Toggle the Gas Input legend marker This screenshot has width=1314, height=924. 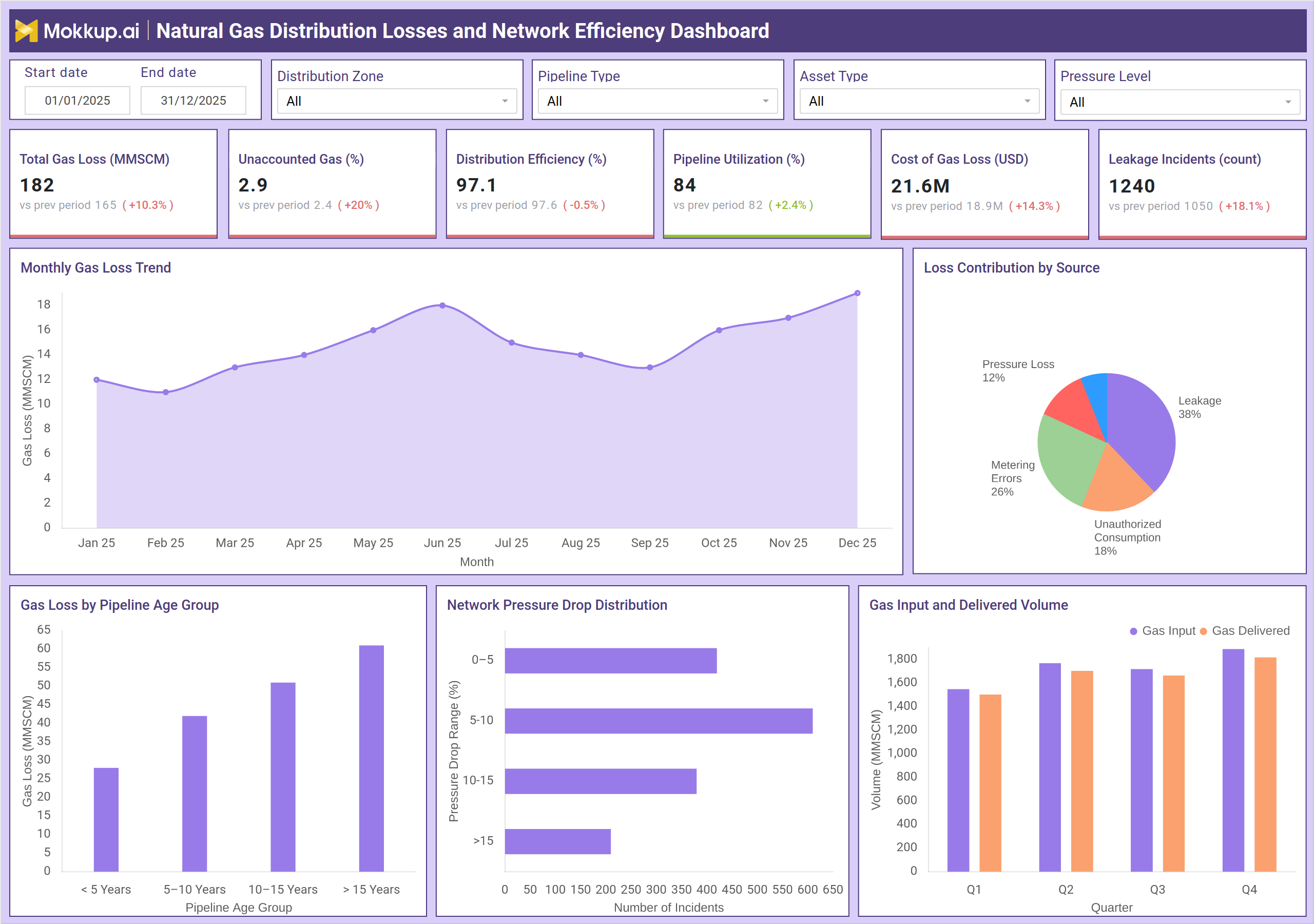coord(1134,631)
